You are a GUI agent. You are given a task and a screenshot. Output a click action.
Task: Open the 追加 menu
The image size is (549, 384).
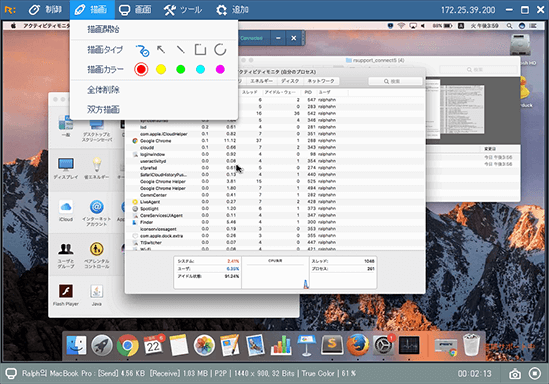232,9
